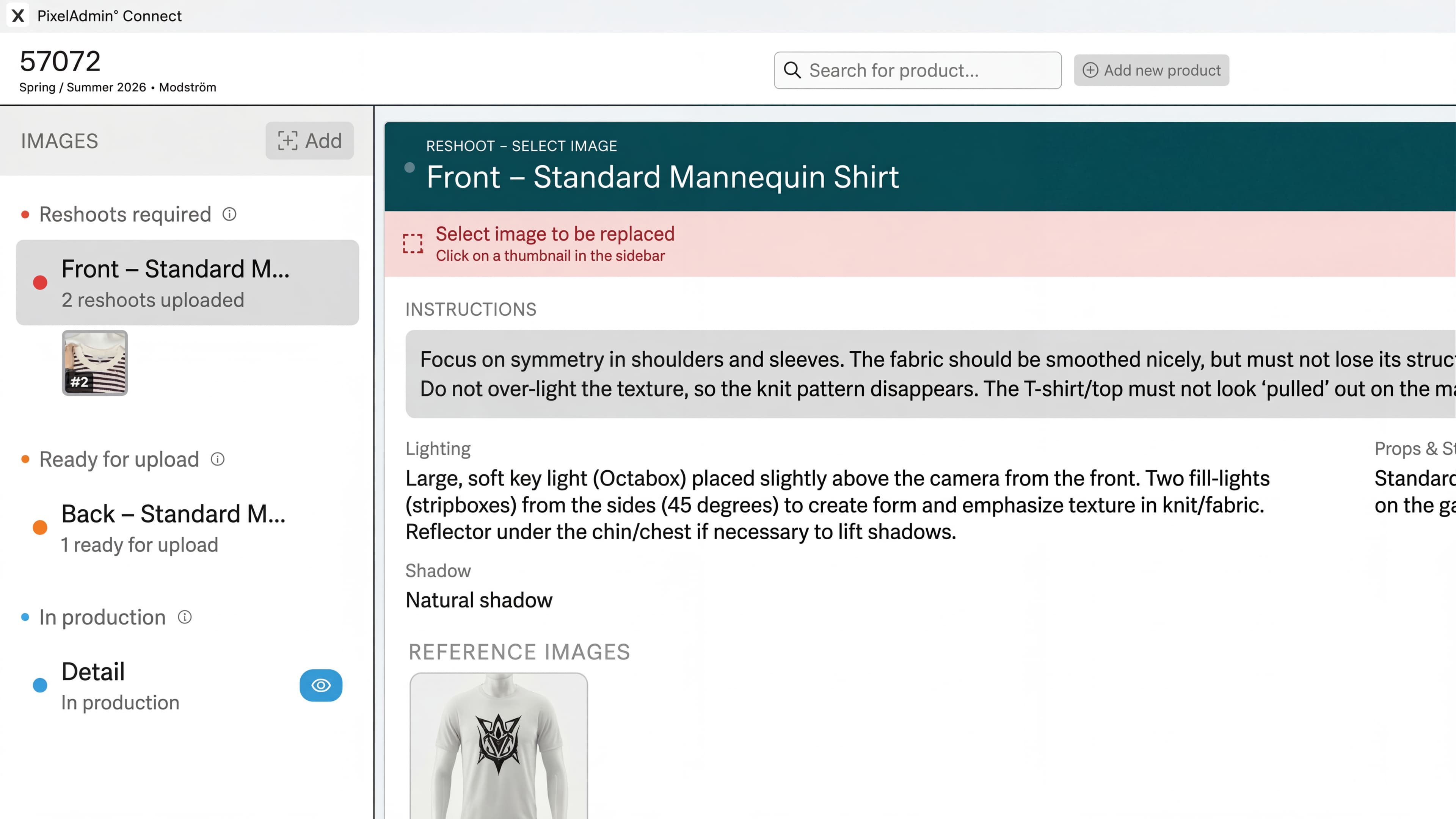
Task: Click the search magnifier icon
Action: tap(792, 70)
